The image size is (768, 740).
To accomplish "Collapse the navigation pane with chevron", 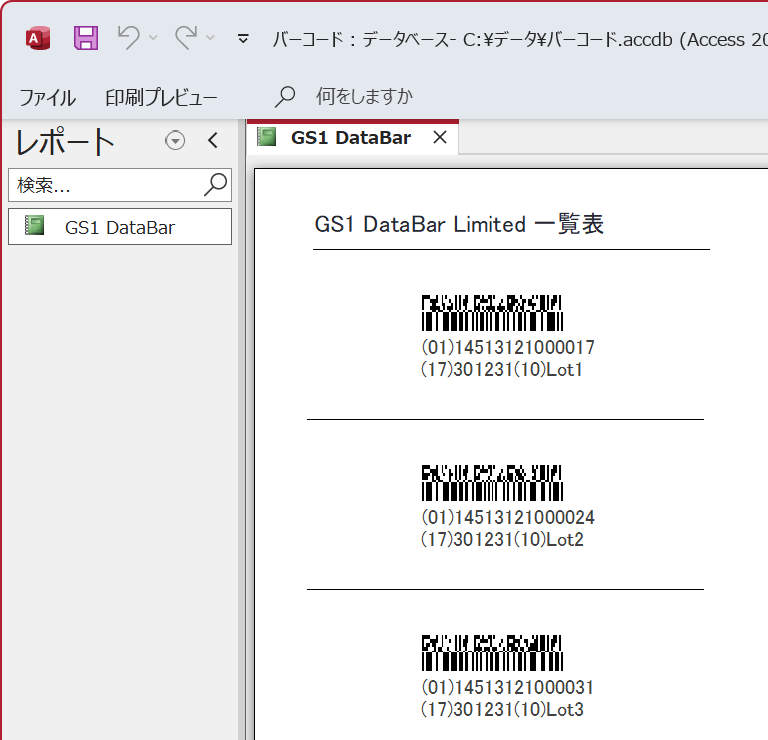I will pyautogui.click(x=213, y=141).
